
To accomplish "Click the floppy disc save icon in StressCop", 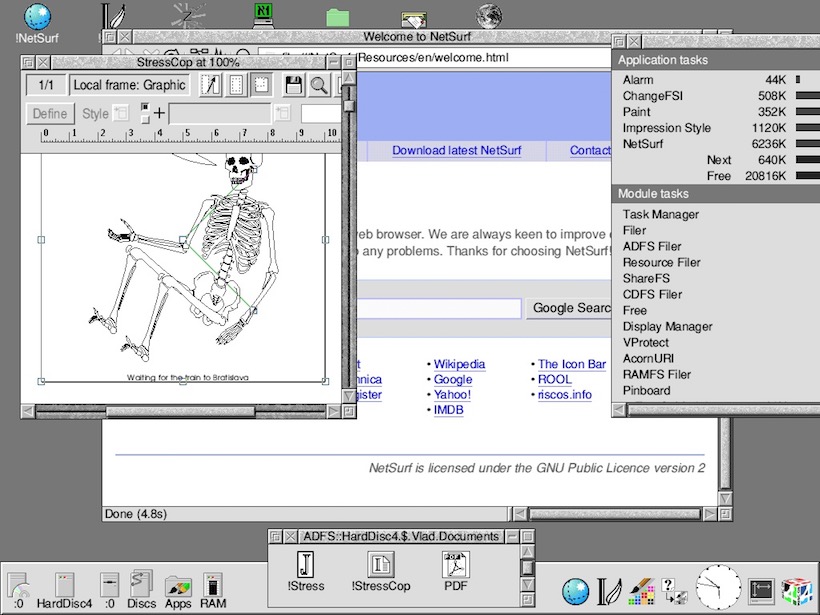I will (x=294, y=85).
